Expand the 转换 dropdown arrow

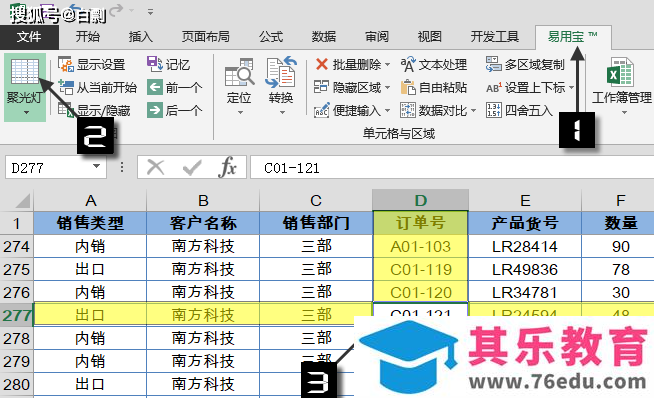point(282,113)
